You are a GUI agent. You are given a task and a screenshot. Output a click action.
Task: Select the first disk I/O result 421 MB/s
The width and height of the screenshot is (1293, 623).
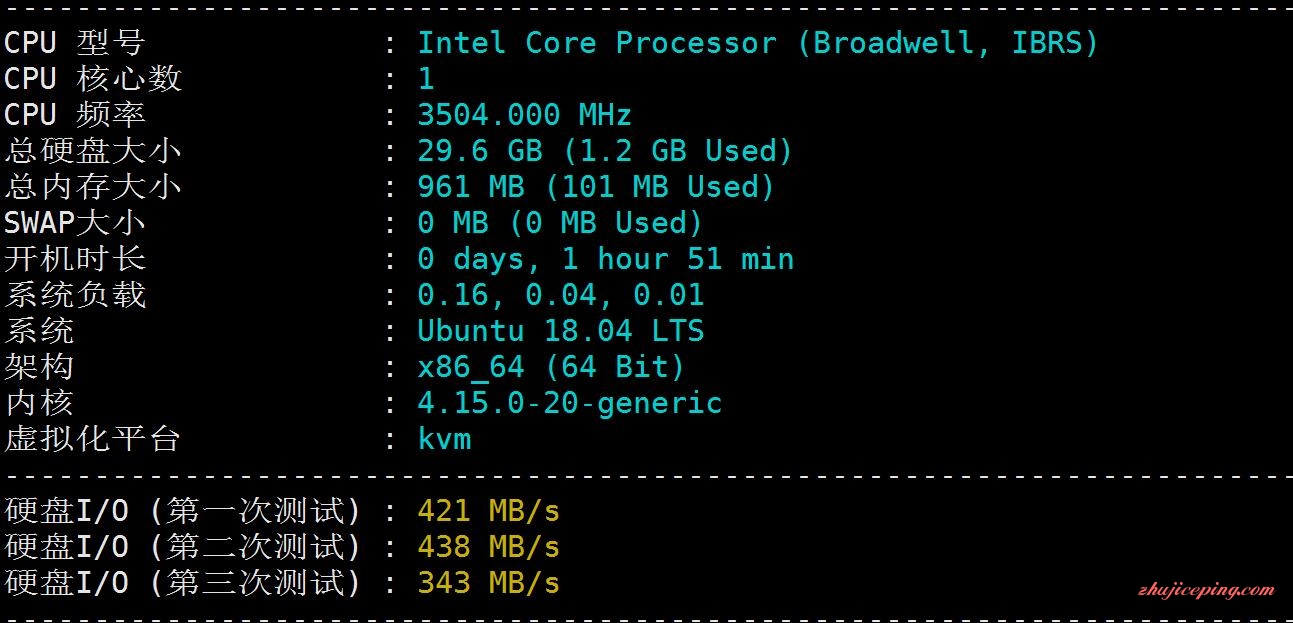click(489, 511)
